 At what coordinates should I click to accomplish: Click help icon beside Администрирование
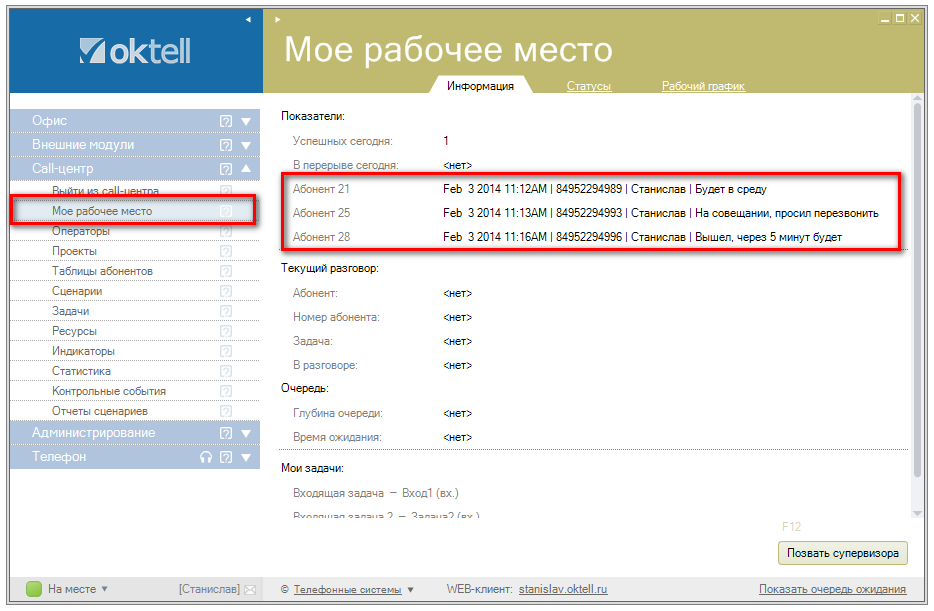point(226,433)
